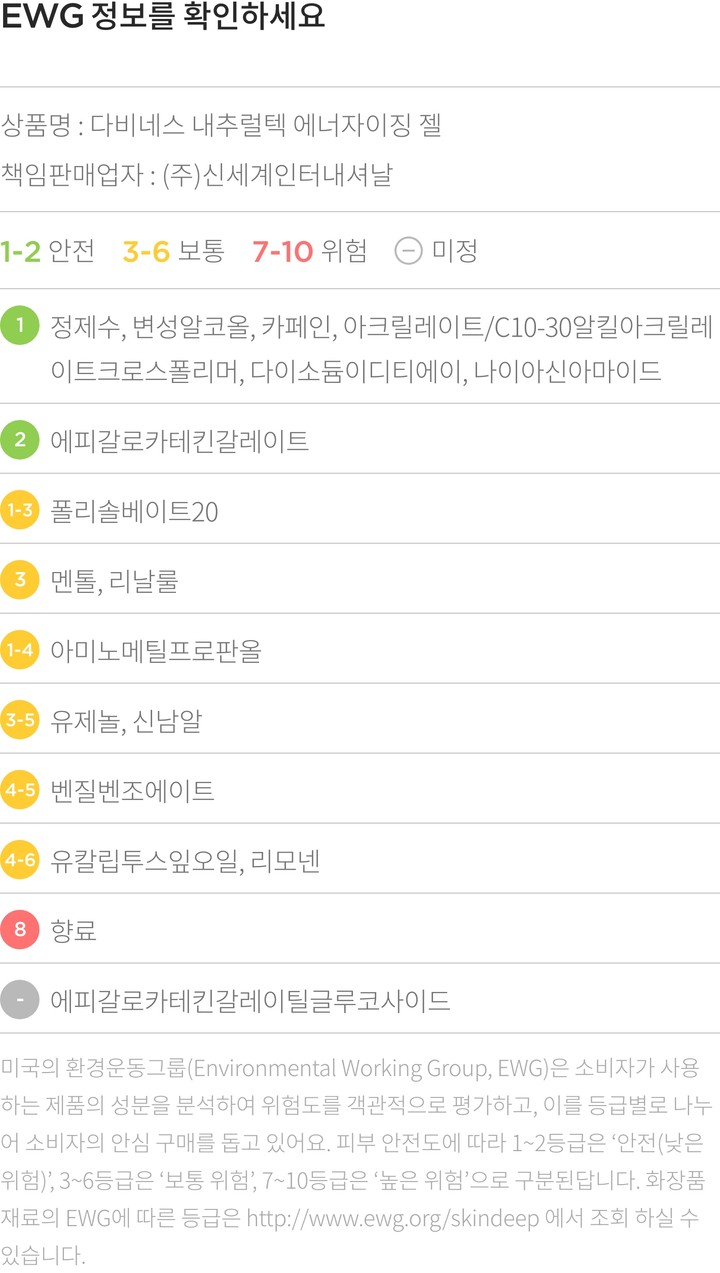Click the red grade 8 badge

[x=19, y=930]
